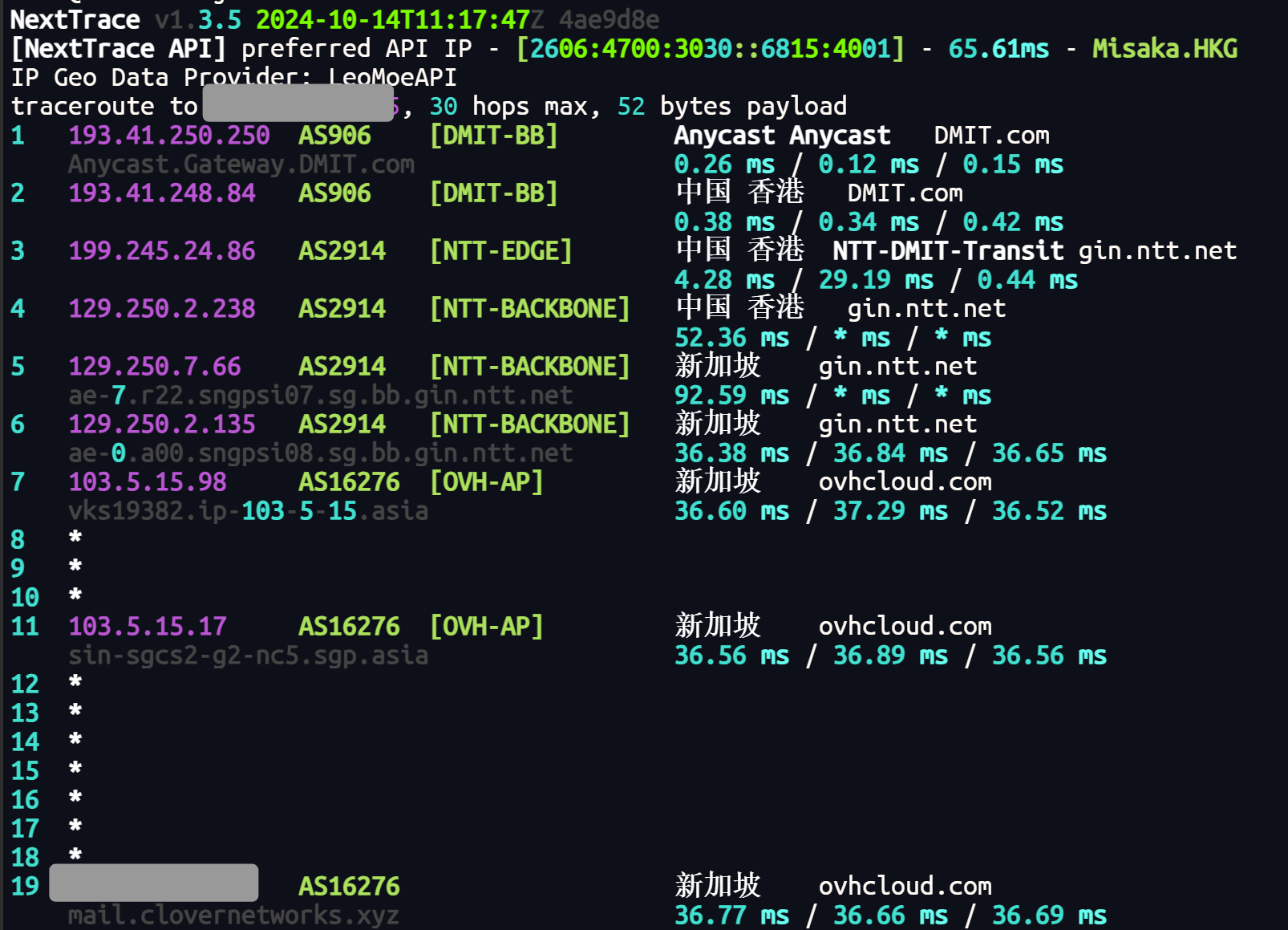The image size is (1288, 930).
Task: Click the 36.89 ms latency on hop 11
Action: point(891,656)
